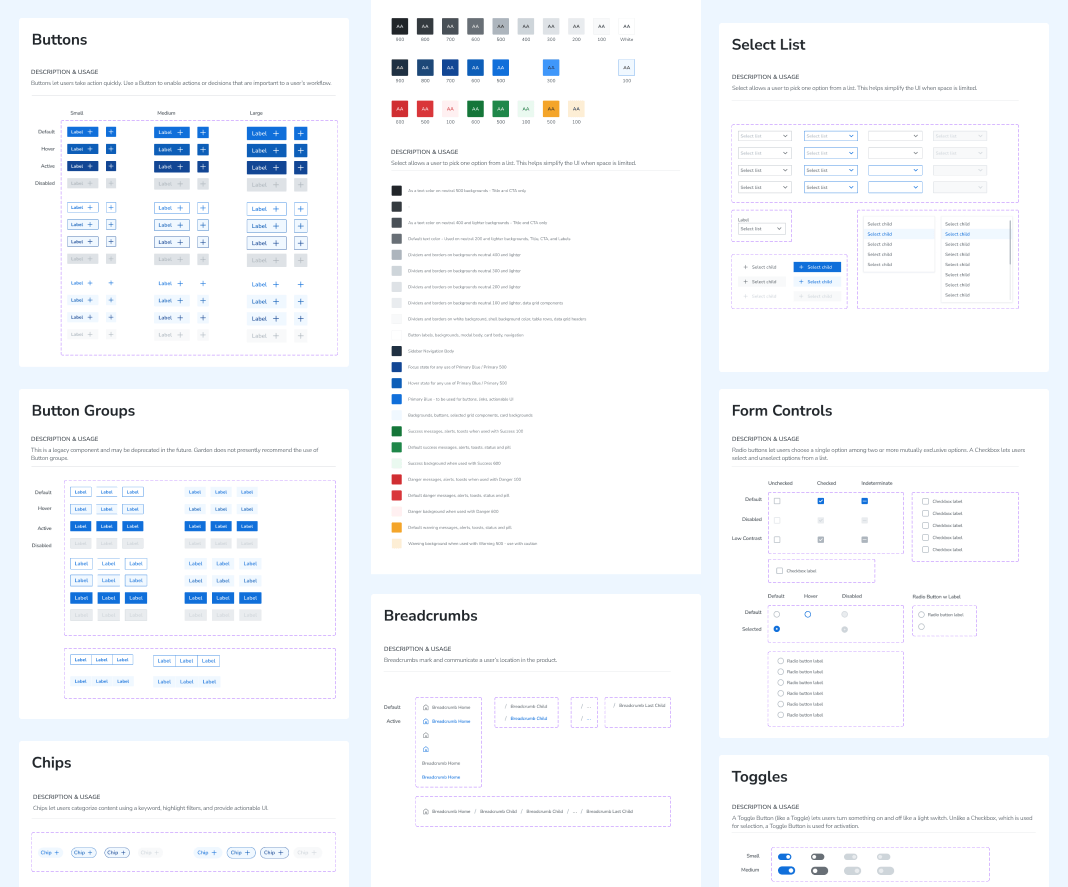Select the blue hover-state radio button
The height and width of the screenshot is (887, 1068).
[808, 614]
